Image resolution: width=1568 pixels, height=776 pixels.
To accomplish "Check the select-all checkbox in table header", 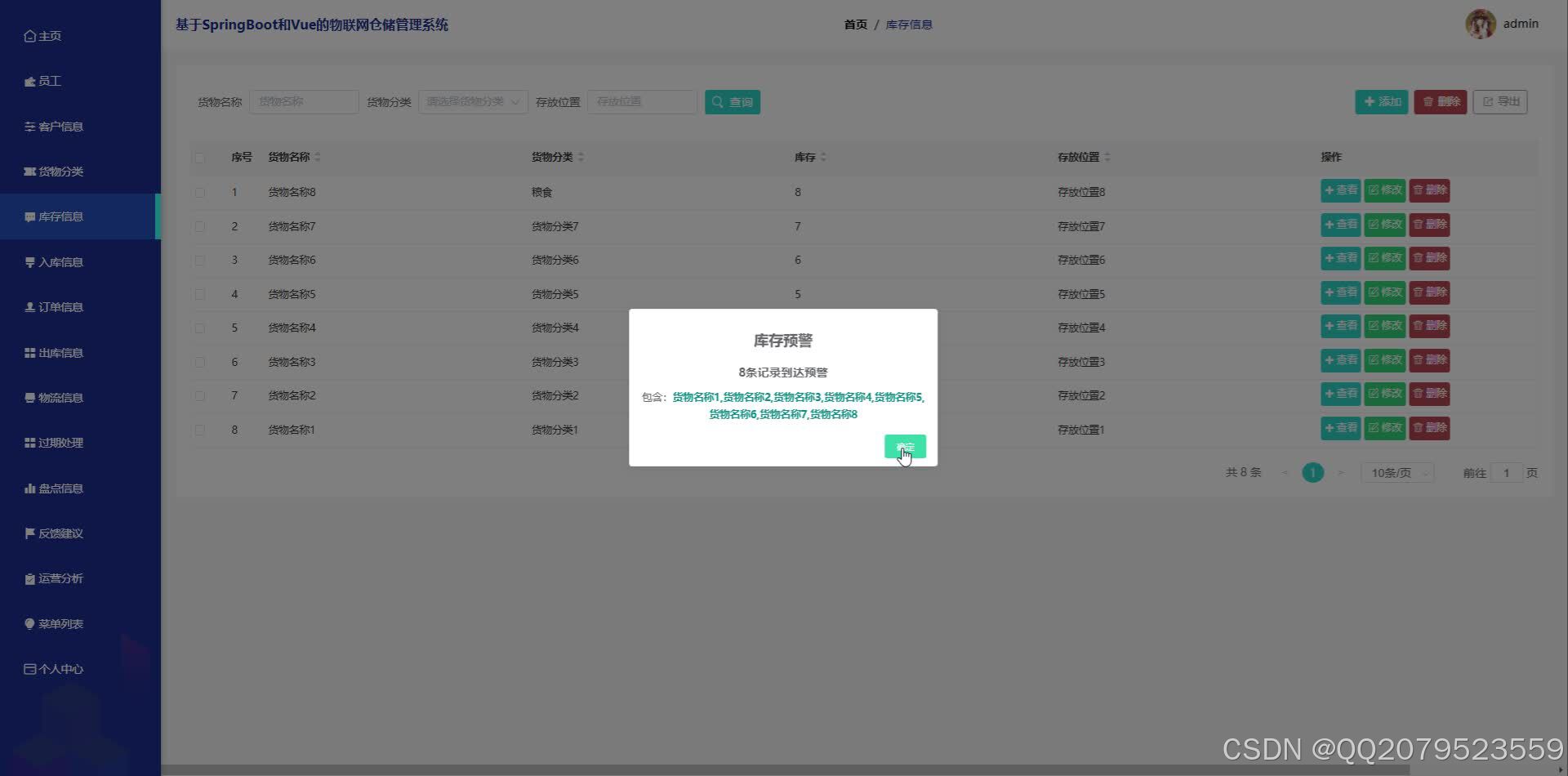I will [200, 157].
